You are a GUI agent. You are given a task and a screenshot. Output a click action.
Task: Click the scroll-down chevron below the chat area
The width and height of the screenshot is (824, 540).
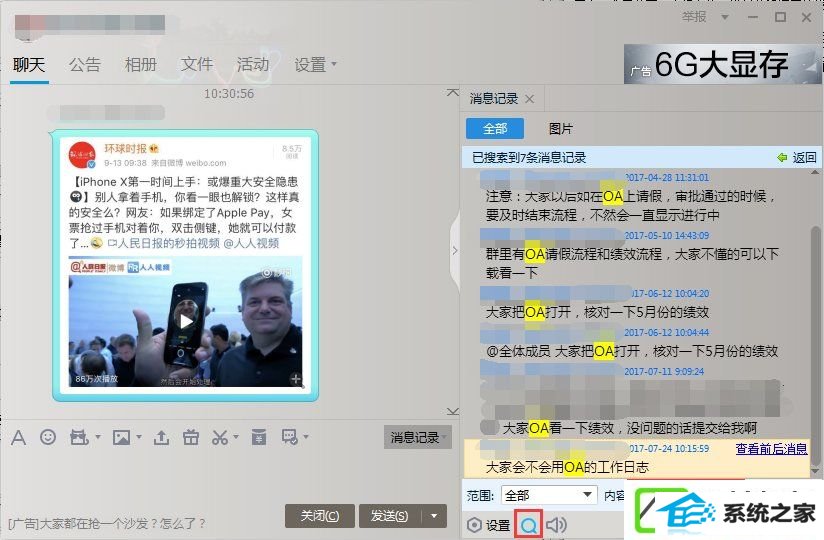coord(452,411)
